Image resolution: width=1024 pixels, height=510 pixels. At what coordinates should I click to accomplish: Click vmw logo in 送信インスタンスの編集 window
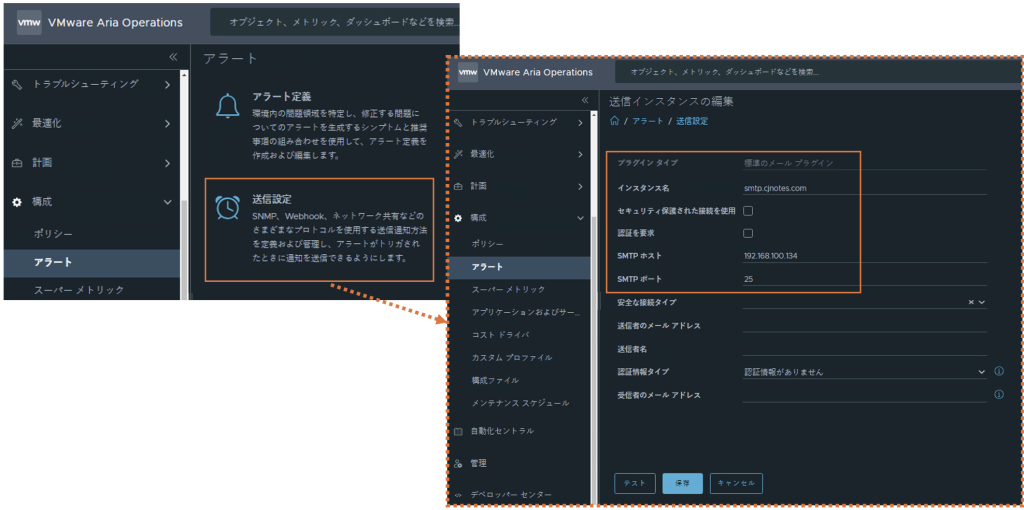tap(468, 72)
